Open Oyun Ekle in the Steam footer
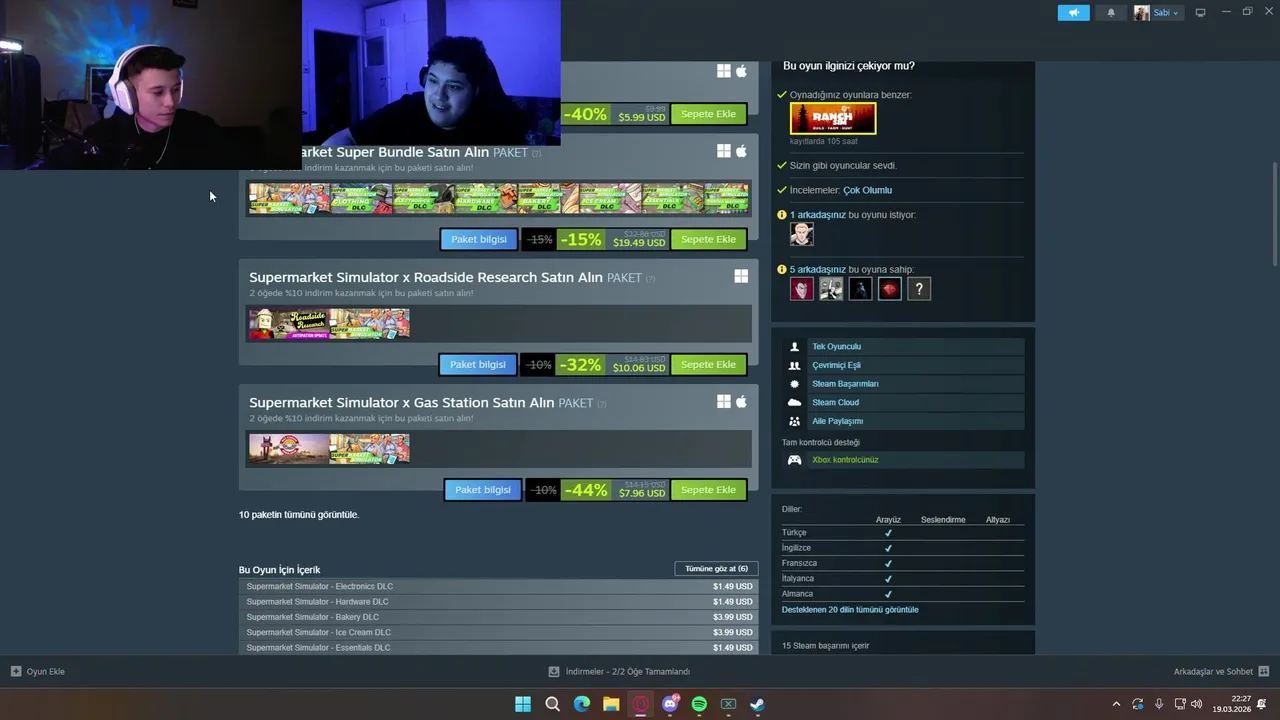 tap(38, 672)
